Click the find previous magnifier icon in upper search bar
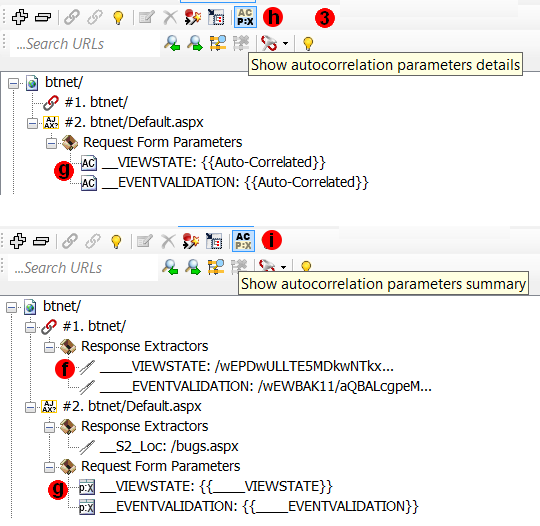540x526 pixels. click(172, 43)
